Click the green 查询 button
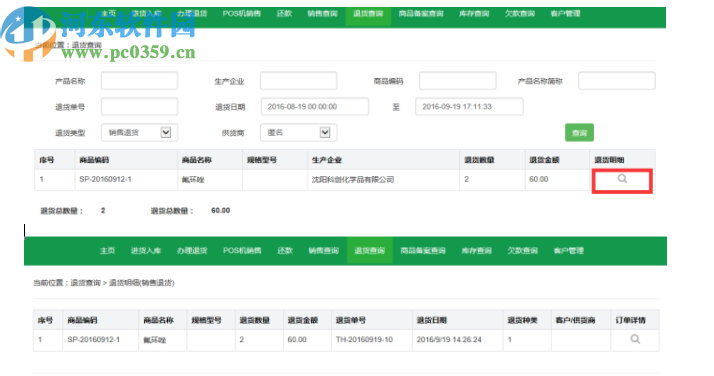 coord(579,133)
